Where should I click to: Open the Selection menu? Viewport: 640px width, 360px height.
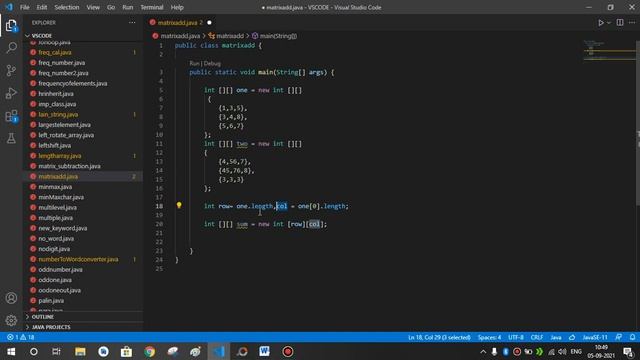pos(67,7)
